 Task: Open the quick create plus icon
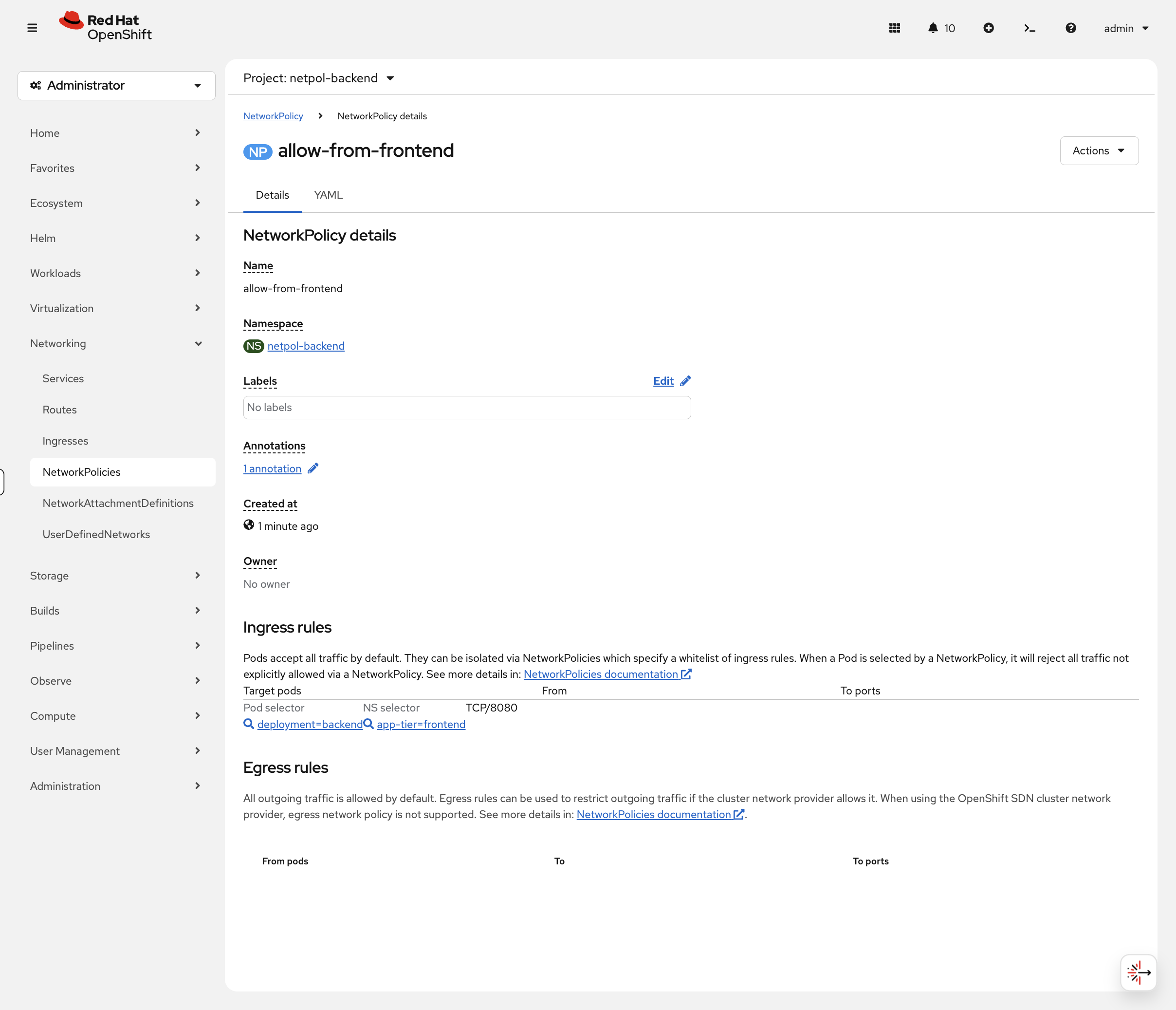click(x=989, y=28)
